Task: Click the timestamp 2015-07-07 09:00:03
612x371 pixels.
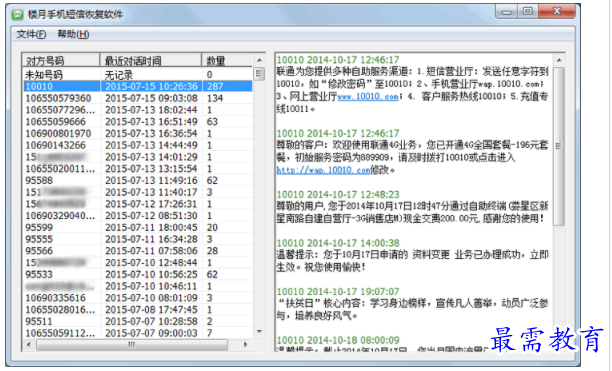Action: point(151,333)
